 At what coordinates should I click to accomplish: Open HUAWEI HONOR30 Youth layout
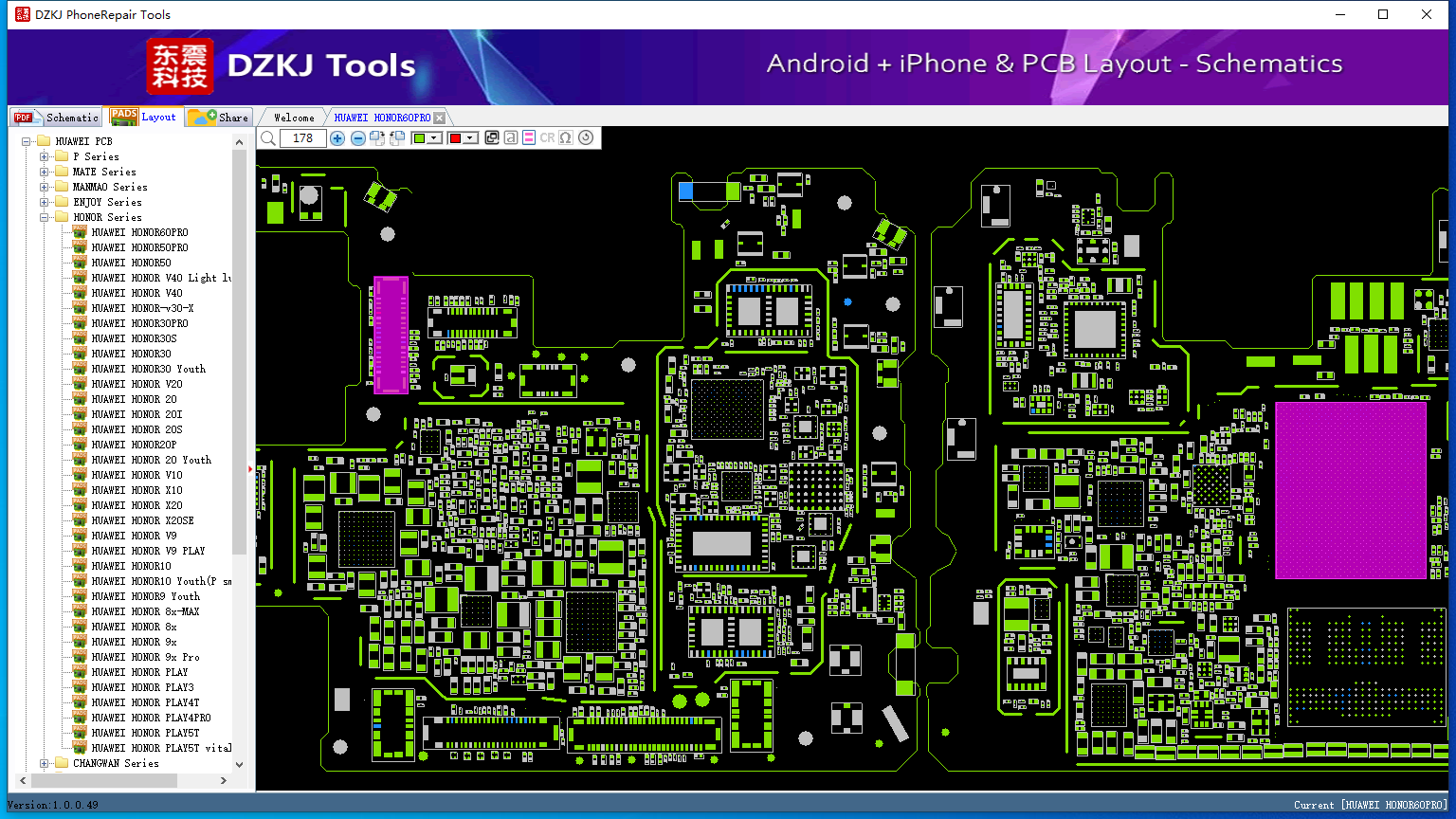click(x=148, y=369)
